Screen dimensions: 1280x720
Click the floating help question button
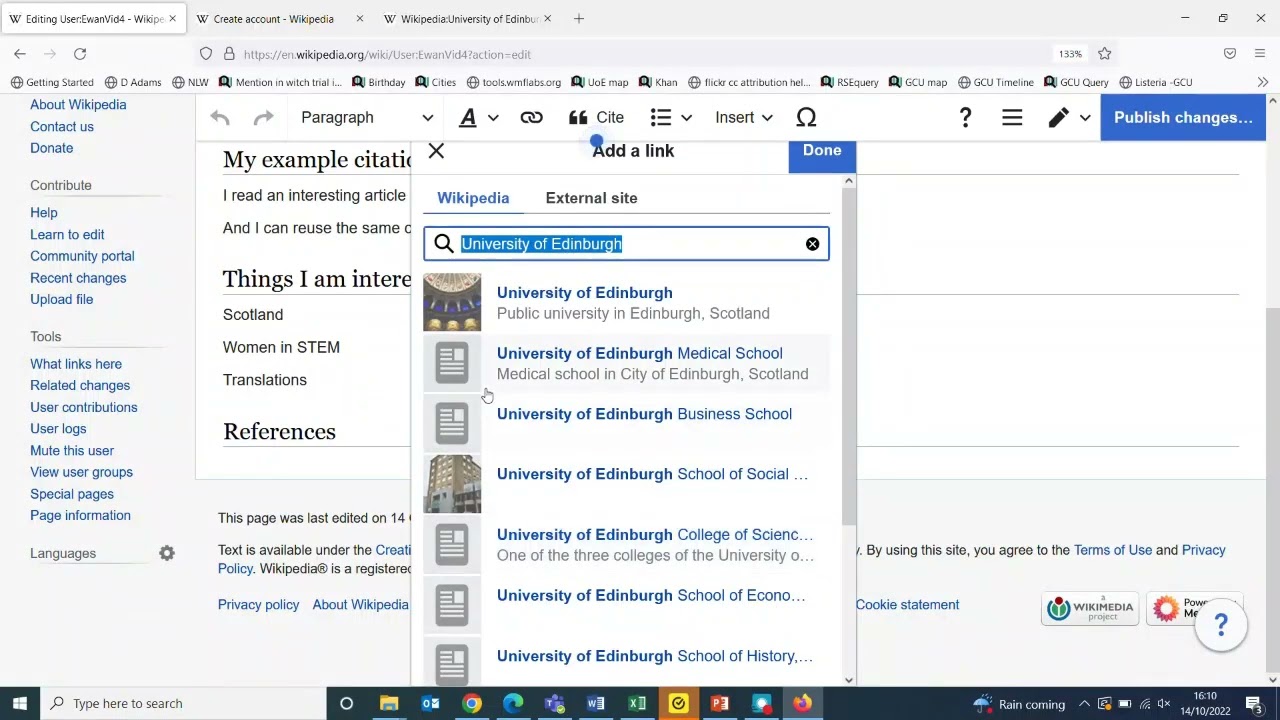tap(1221, 626)
